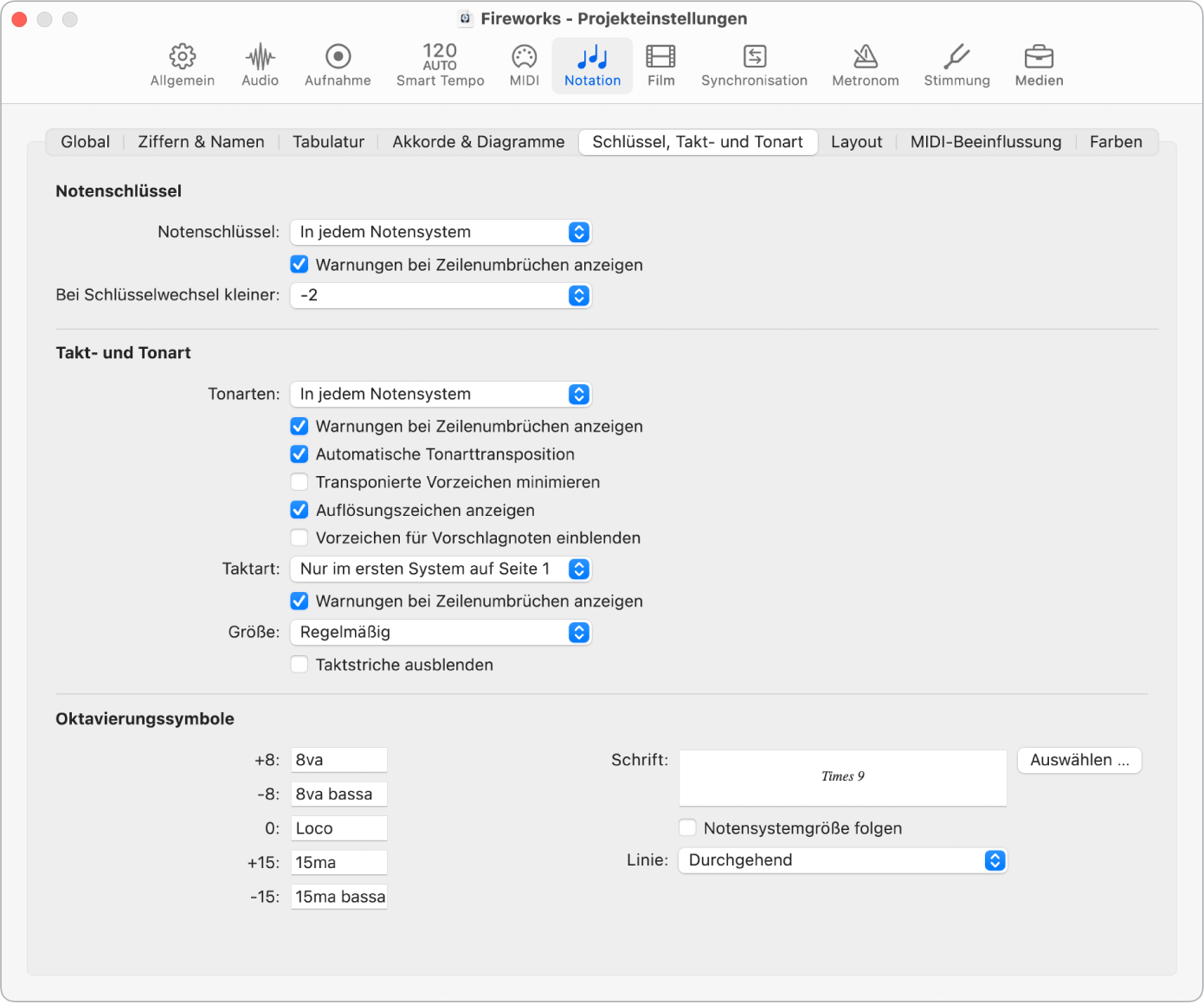The image size is (1204, 1004).
Task: Open the Größe popup menu
Action: pyautogui.click(x=441, y=633)
